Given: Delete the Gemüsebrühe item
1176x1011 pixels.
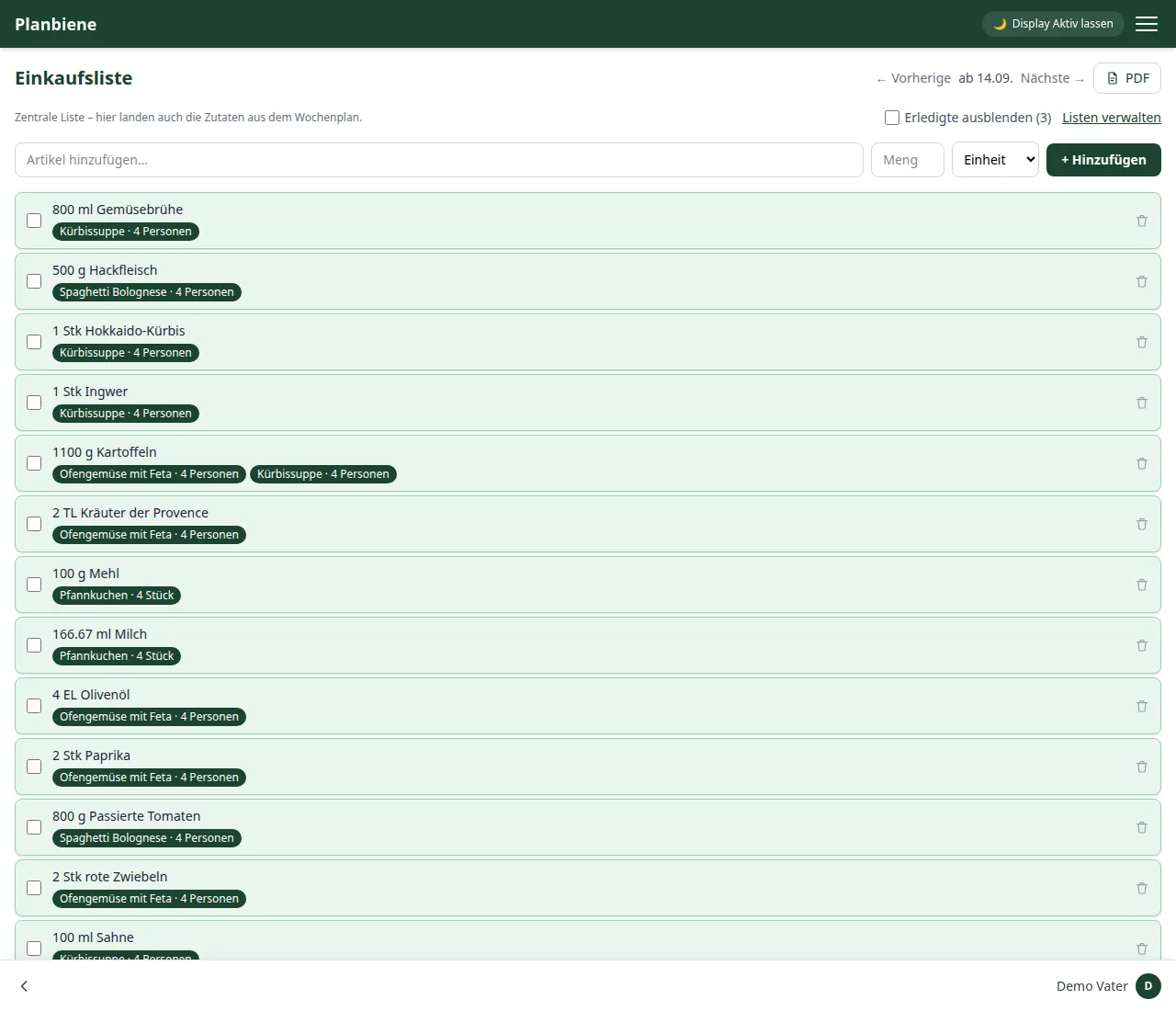Looking at the screenshot, I should pyautogui.click(x=1142, y=221).
